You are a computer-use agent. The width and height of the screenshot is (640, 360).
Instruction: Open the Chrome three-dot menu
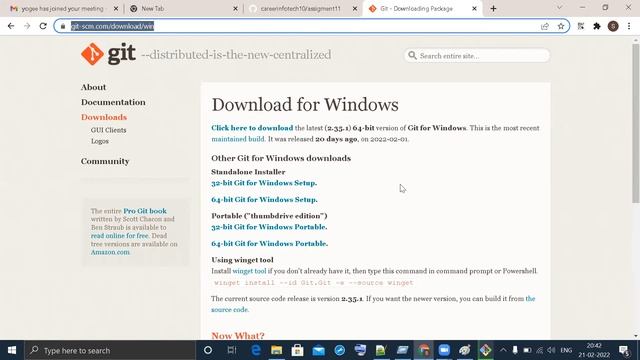(x=629, y=26)
